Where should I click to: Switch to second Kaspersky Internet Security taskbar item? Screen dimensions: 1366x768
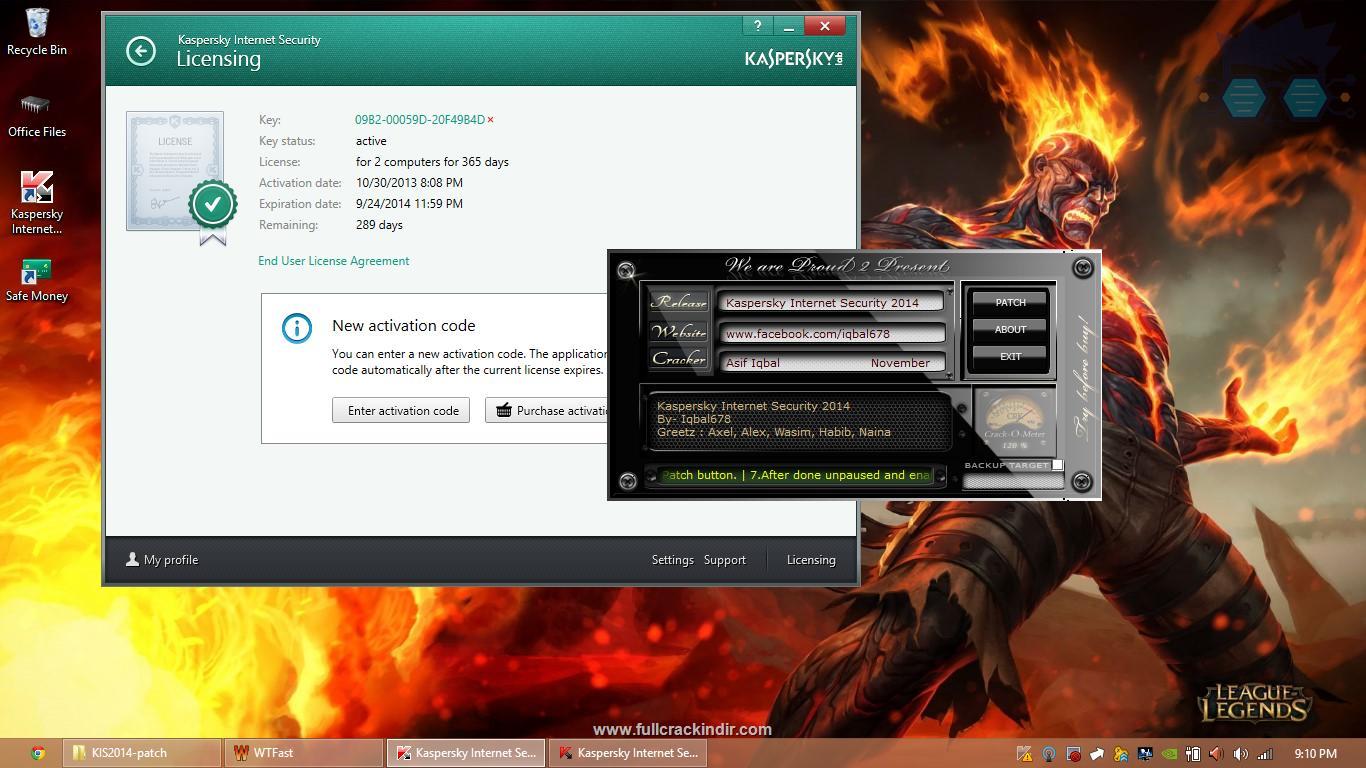(628, 753)
